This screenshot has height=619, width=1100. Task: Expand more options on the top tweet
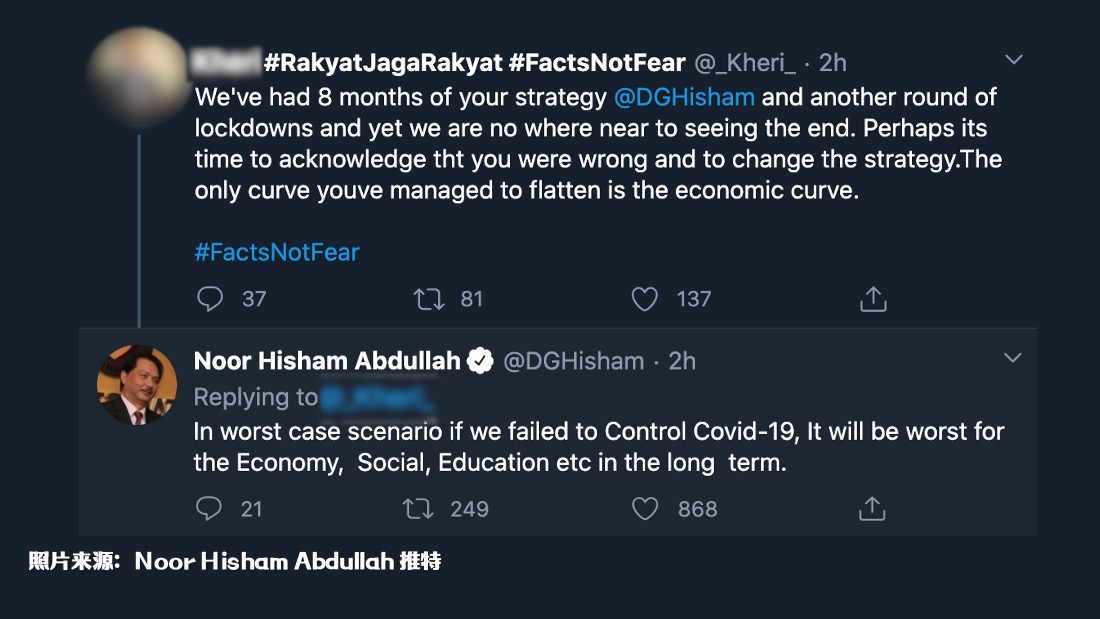(x=1013, y=61)
